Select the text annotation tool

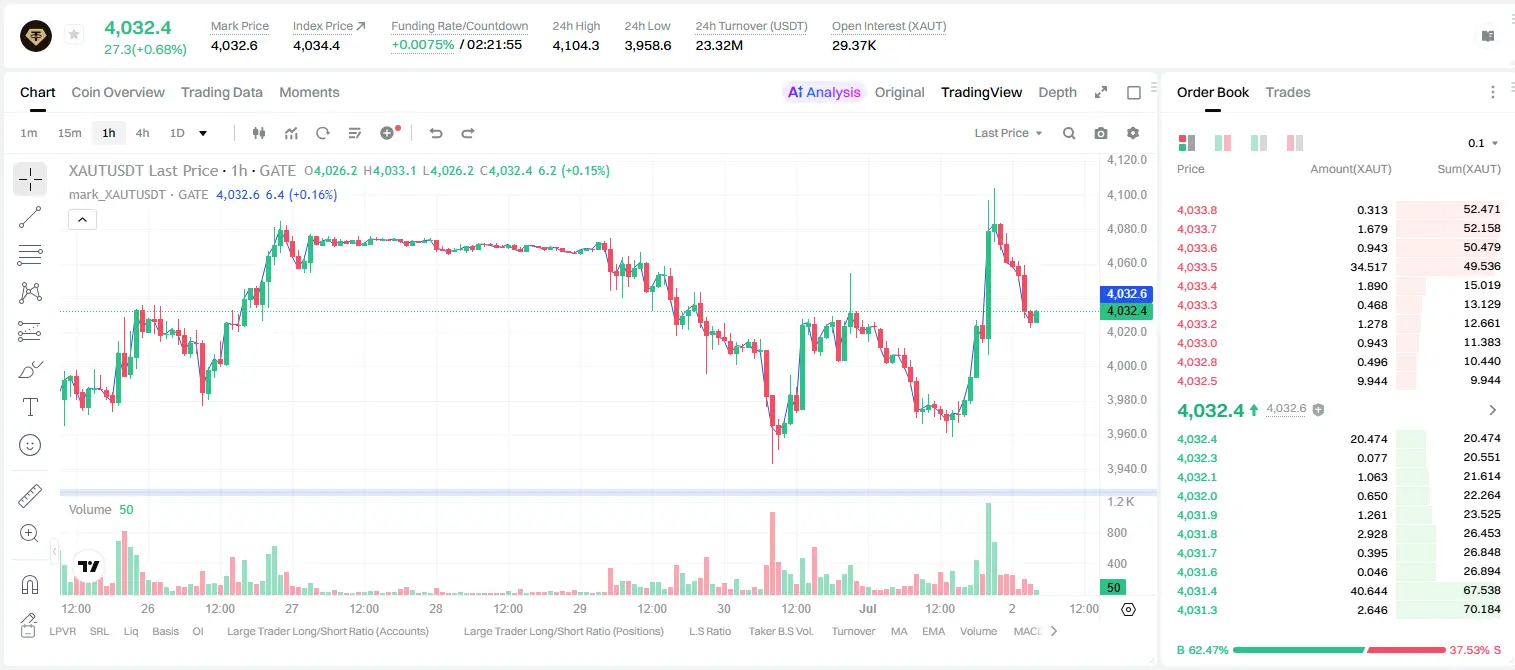tap(30, 407)
